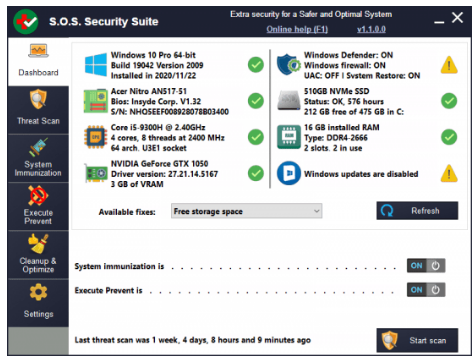Open the Cleanup & Optimize tab
The width and height of the screenshot is (476, 362).
[x=38, y=255]
